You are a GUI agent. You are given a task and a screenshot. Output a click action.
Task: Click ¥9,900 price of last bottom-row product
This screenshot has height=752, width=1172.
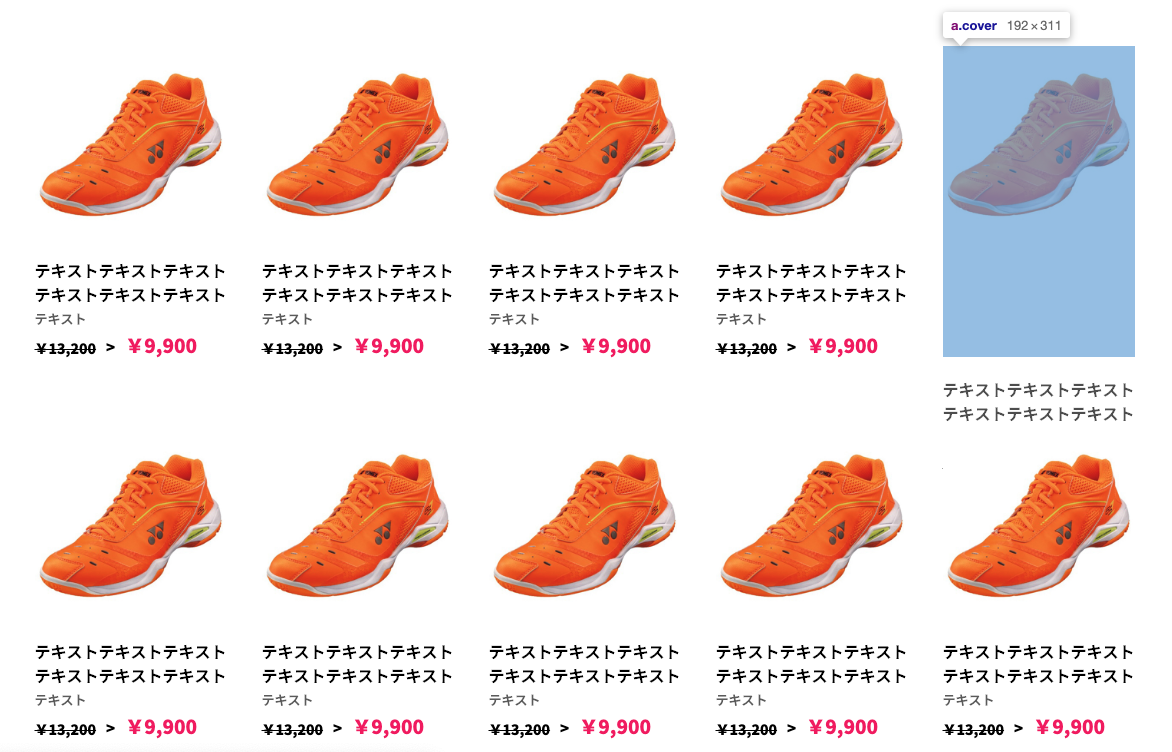coord(1070,728)
